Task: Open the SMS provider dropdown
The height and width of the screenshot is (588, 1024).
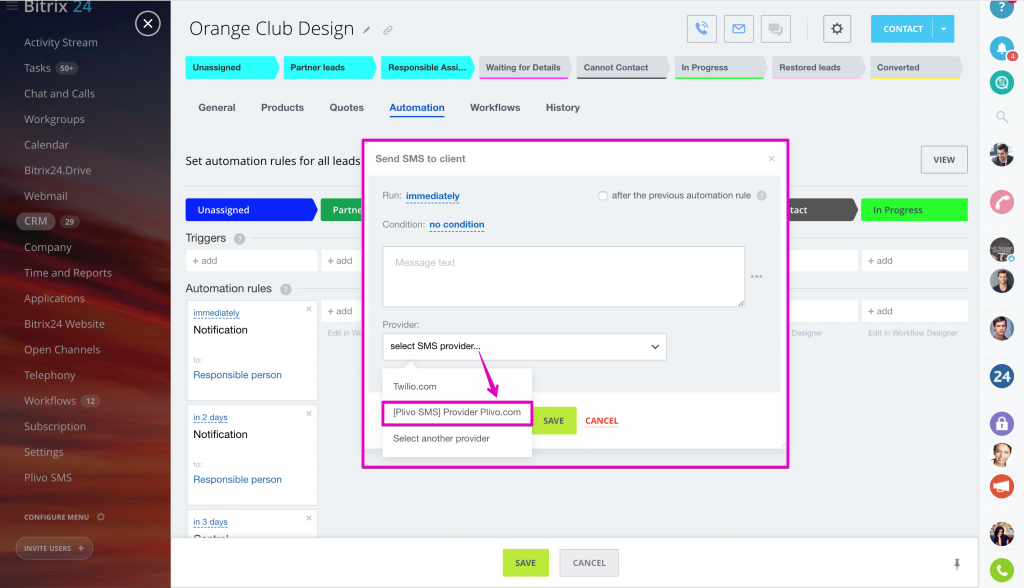Action: click(x=524, y=346)
